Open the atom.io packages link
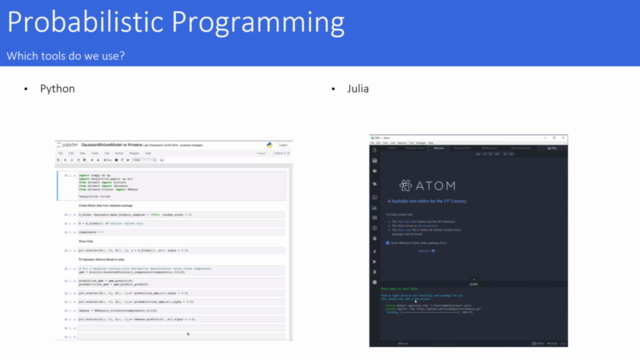 pyautogui.click(x=404, y=230)
